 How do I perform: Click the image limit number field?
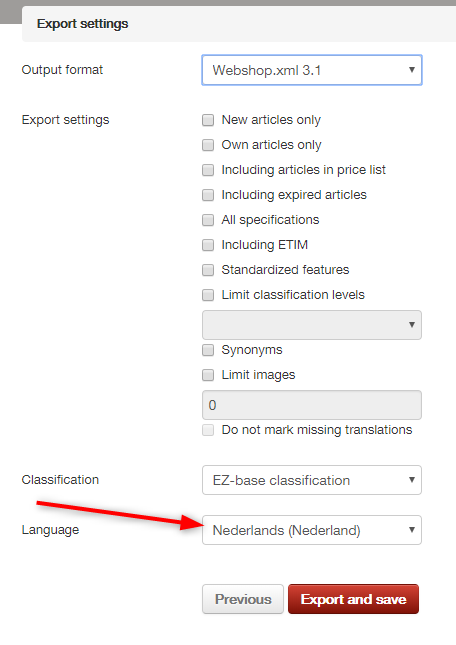(x=312, y=405)
